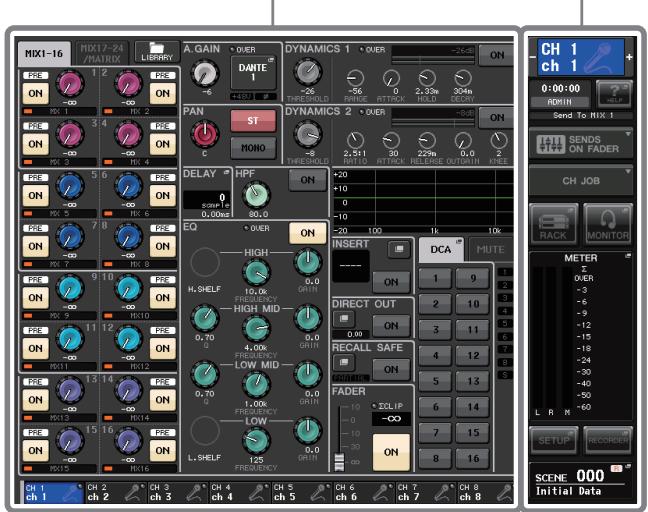Toggle the MIX 1 send ON button
Screen dimensions: 648x512
pyautogui.click(x=36, y=93)
